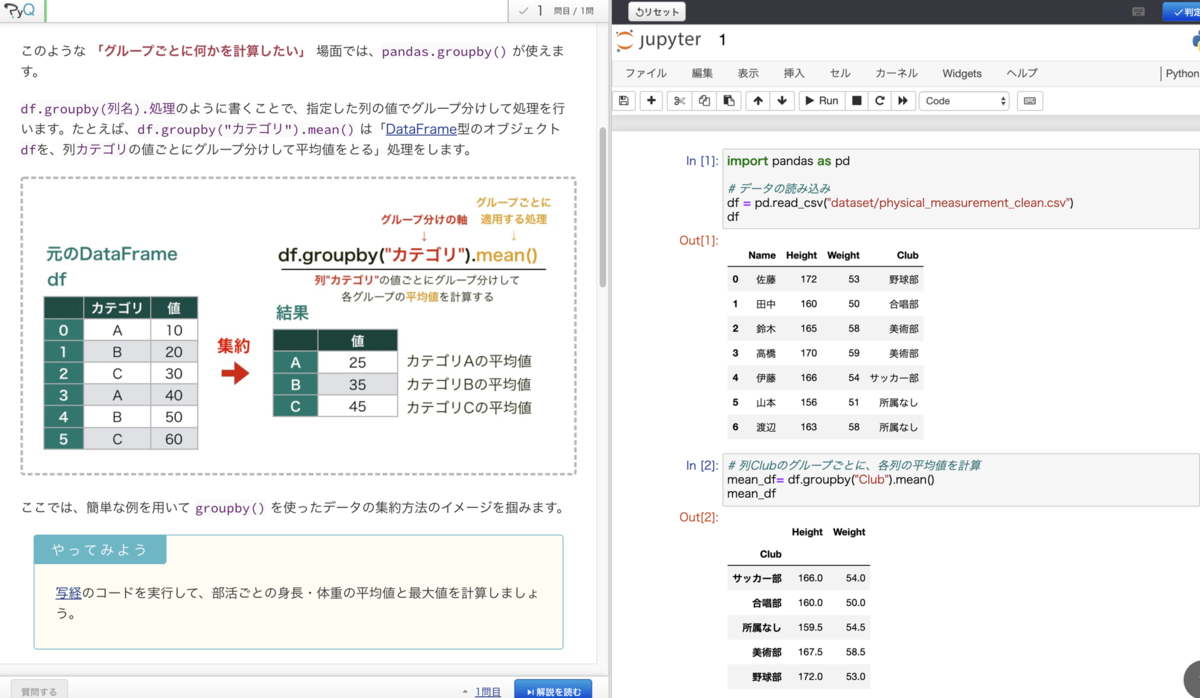Click into the second code cell with groupby
Image resolution: width=1200 pixels, height=698 pixels.
pyautogui.click(x=960, y=480)
